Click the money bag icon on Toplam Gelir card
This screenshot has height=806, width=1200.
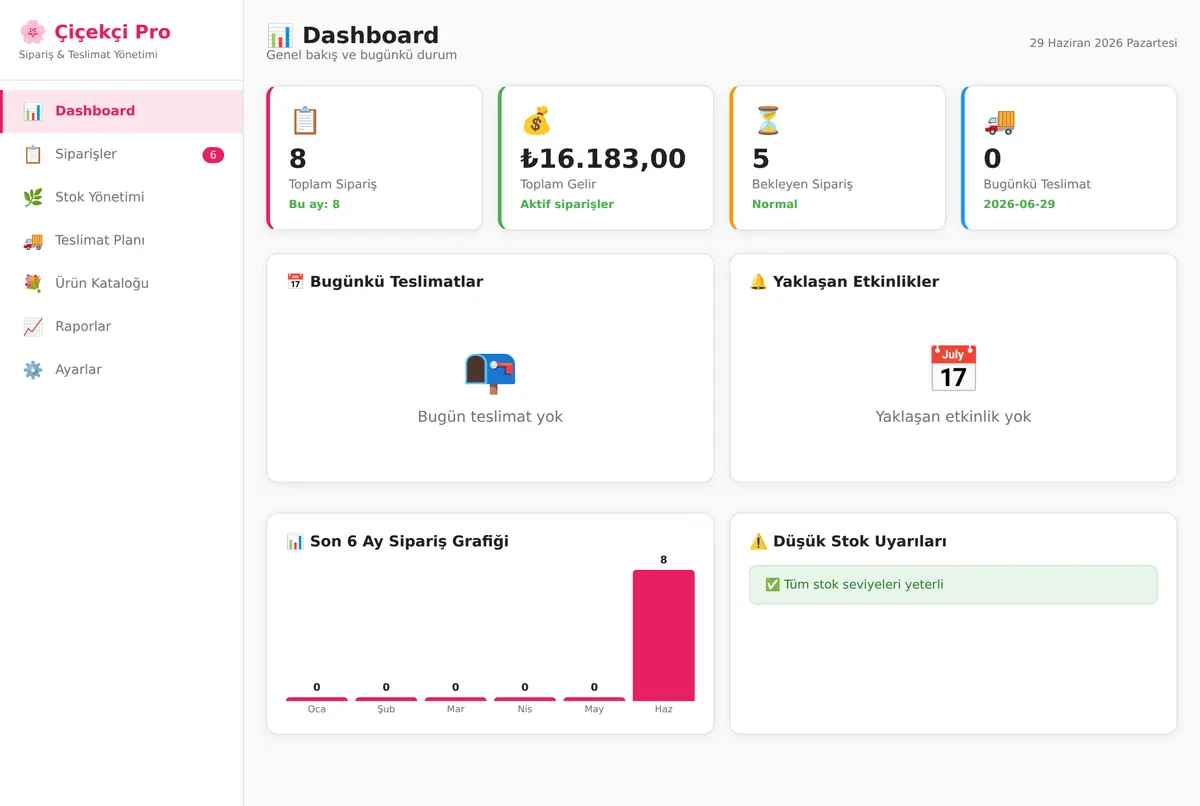(536, 121)
